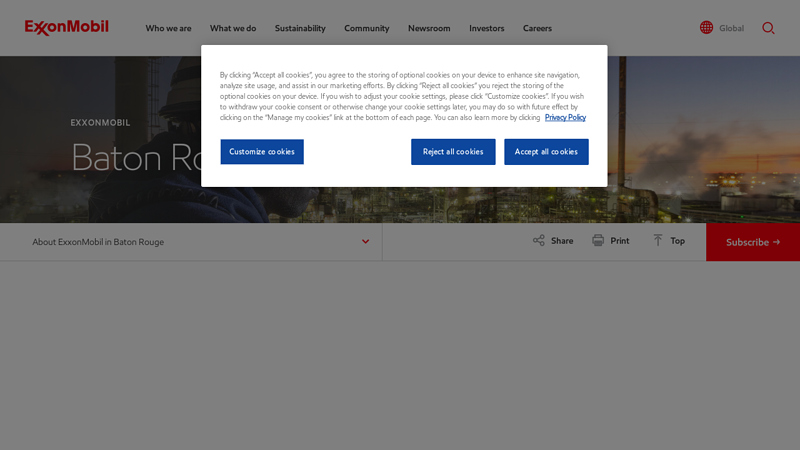Open the search magnifier icon
The height and width of the screenshot is (450, 800).
[768, 28]
